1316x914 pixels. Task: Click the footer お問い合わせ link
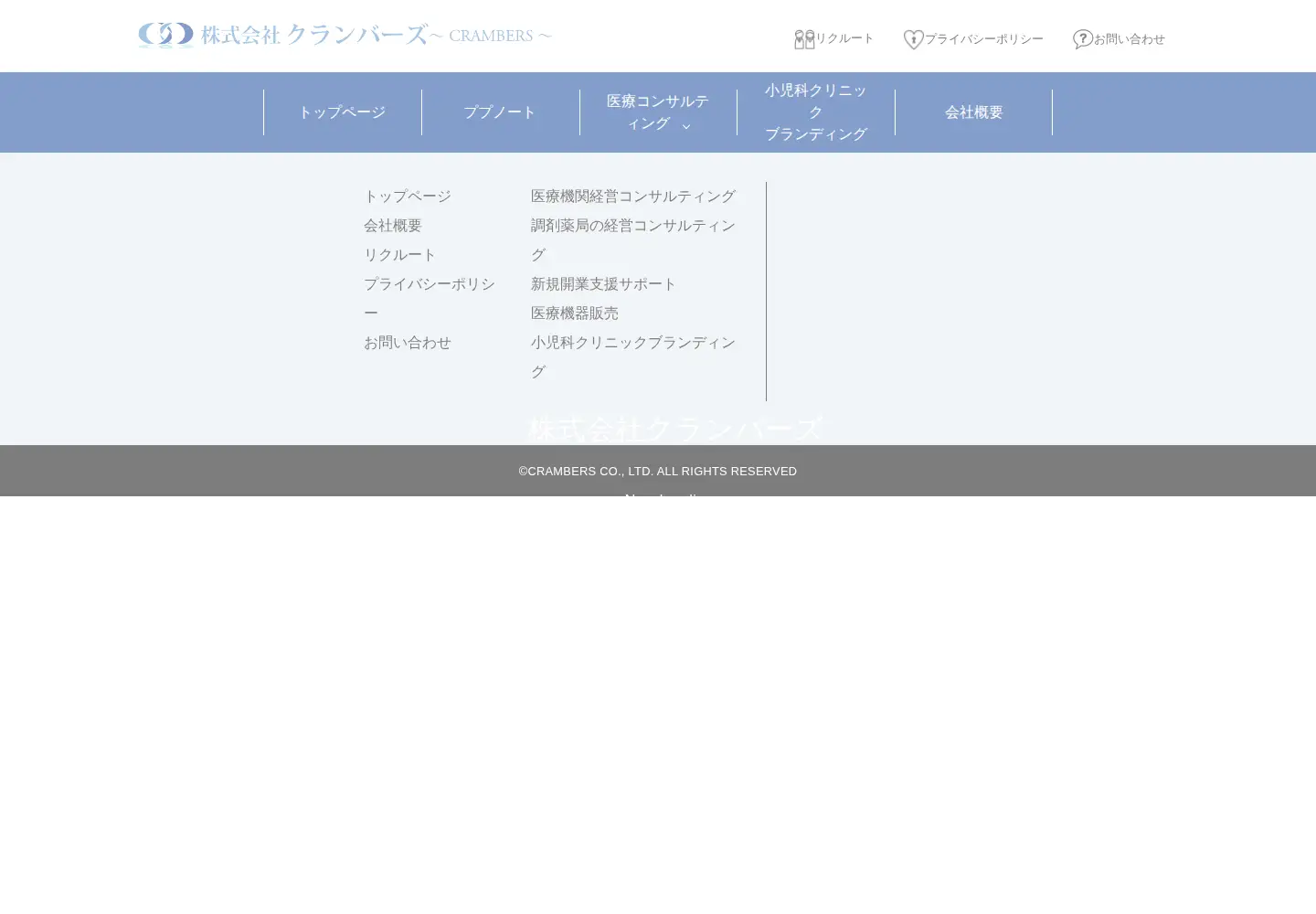[x=408, y=343]
